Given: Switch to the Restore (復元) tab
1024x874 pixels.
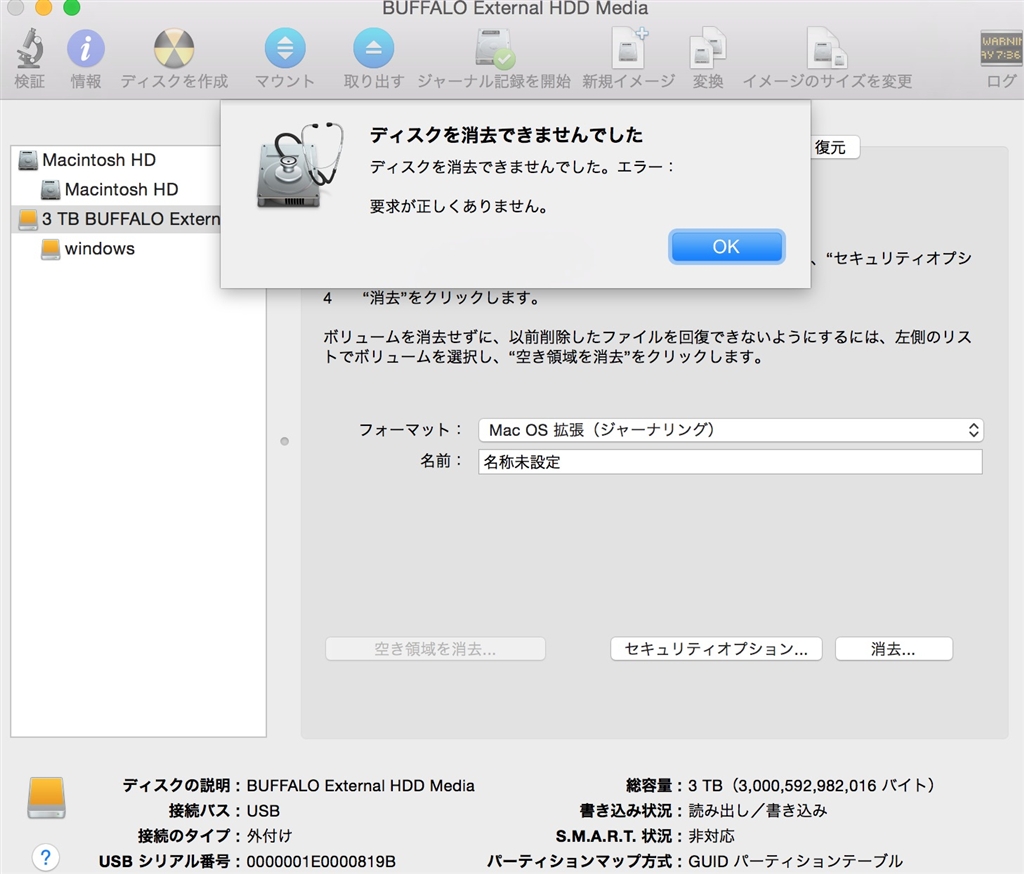Looking at the screenshot, I should (x=830, y=148).
